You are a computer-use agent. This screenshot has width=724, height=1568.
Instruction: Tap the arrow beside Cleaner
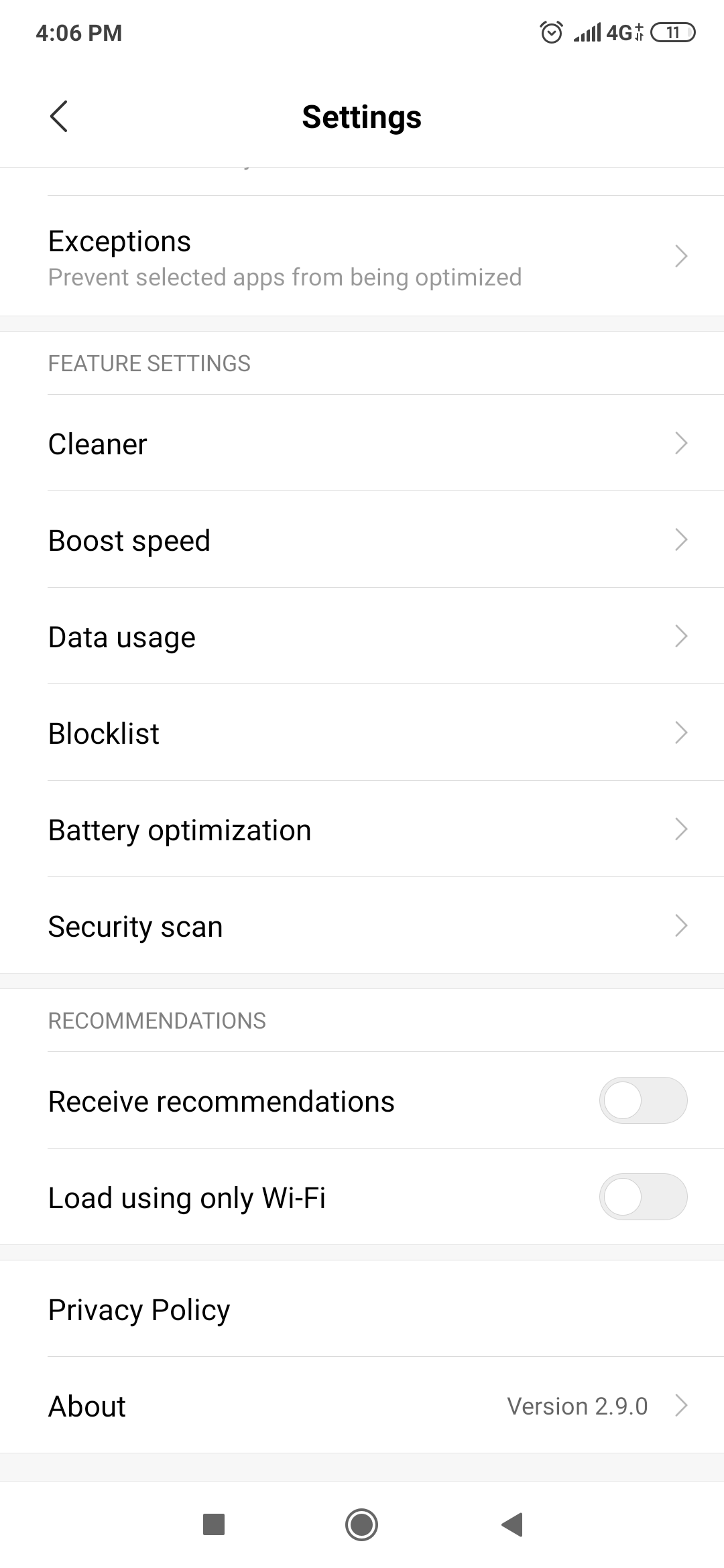pos(681,443)
